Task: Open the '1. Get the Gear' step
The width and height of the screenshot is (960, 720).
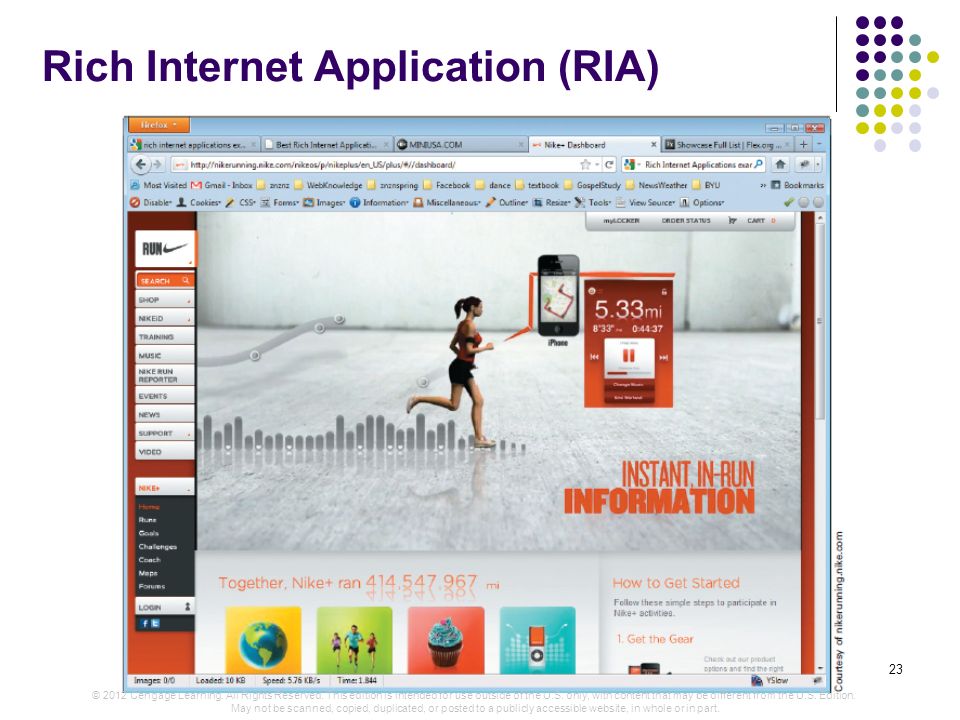Action: (x=654, y=639)
